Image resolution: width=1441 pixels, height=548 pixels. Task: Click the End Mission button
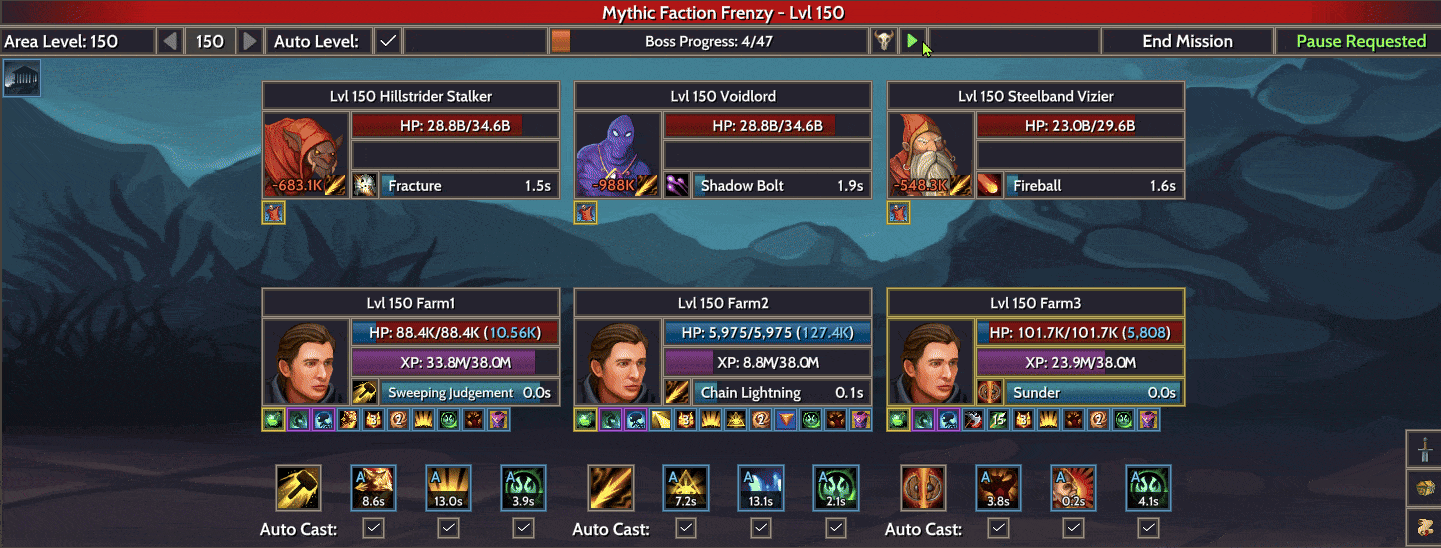coord(1187,41)
